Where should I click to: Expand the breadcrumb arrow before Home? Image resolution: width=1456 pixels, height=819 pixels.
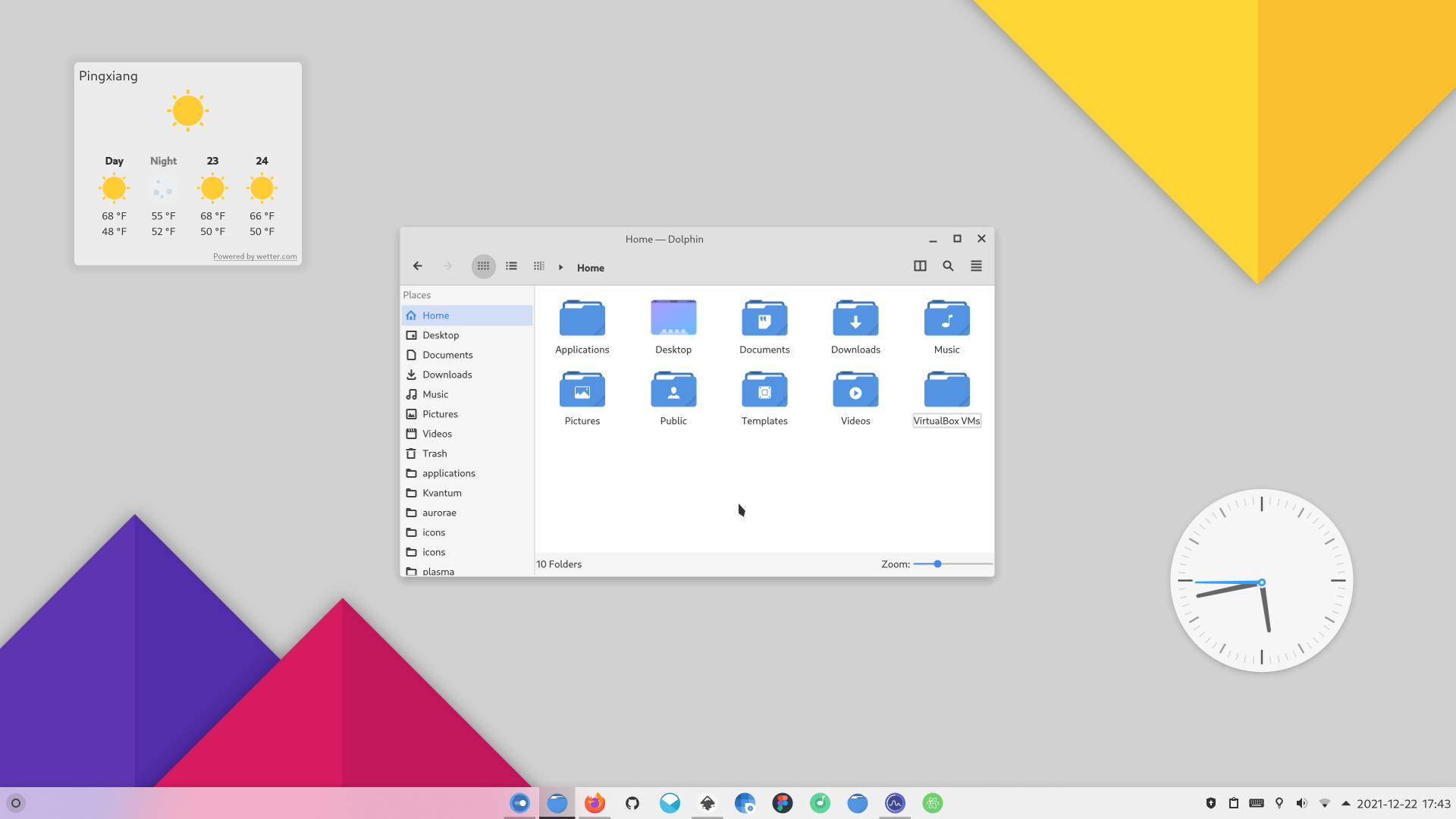(560, 268)
